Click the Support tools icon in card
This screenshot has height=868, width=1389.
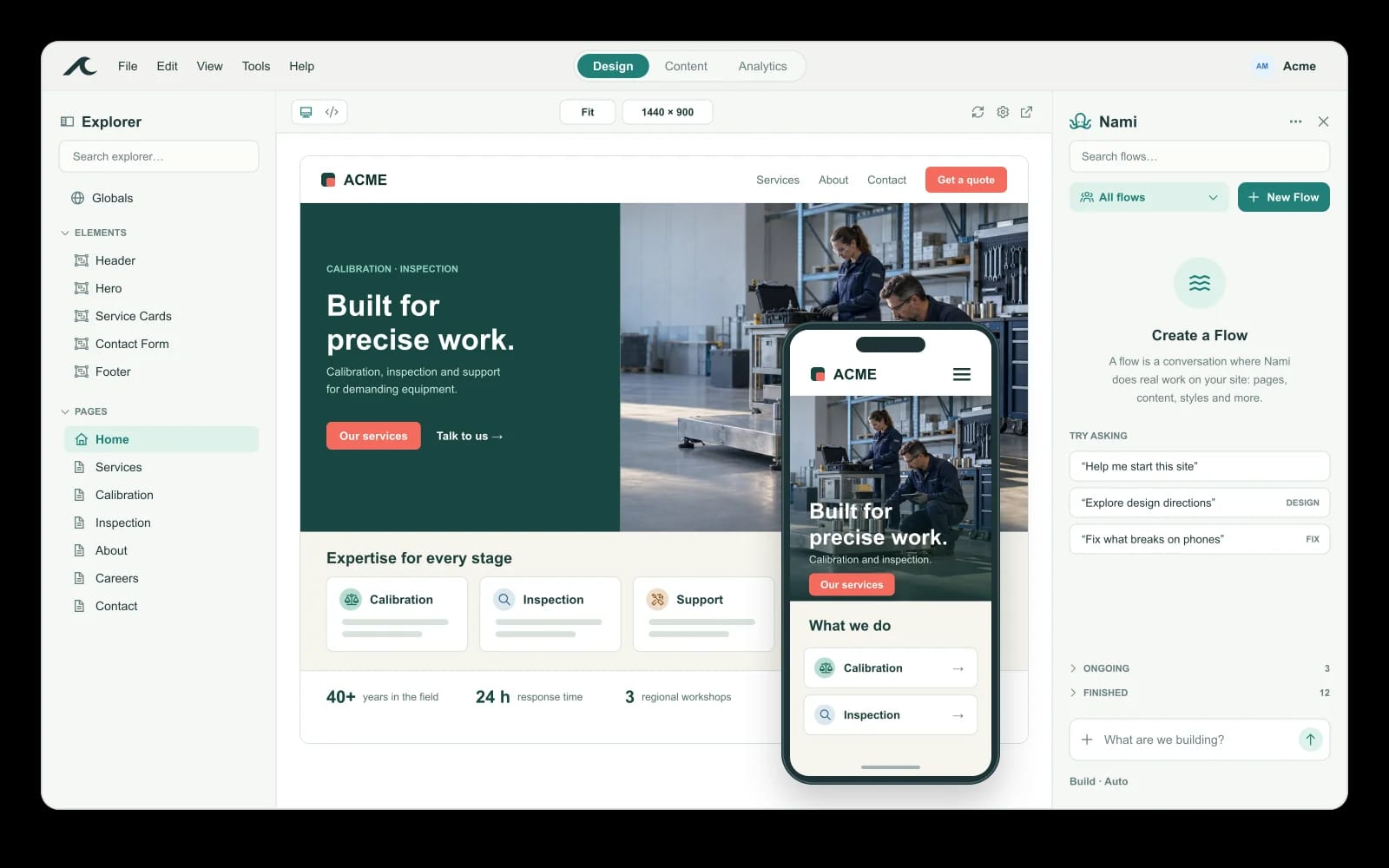click(657, 599)
